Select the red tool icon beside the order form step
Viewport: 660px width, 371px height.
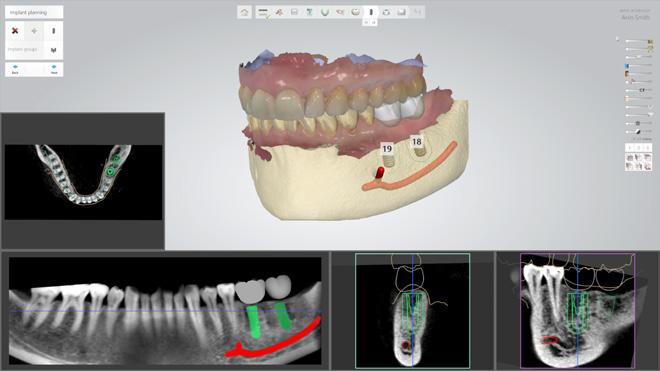279,12
